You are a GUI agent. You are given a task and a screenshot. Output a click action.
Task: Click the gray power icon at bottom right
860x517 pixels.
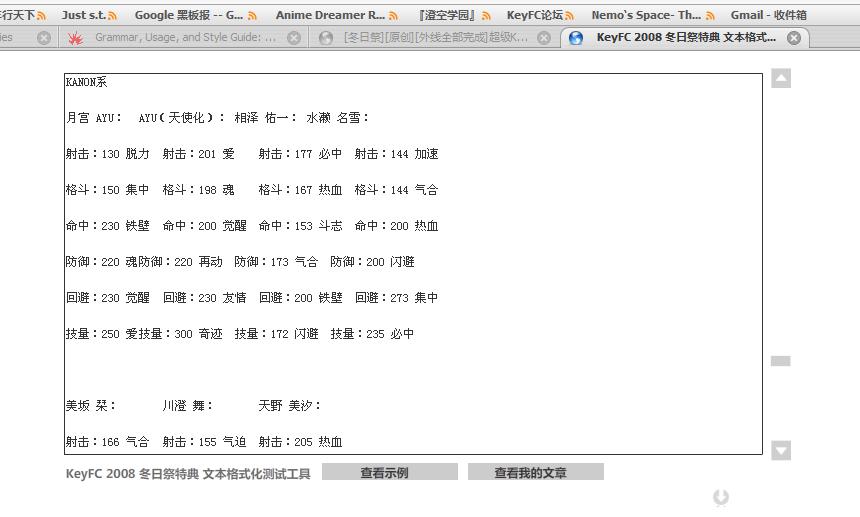(721, 497)
